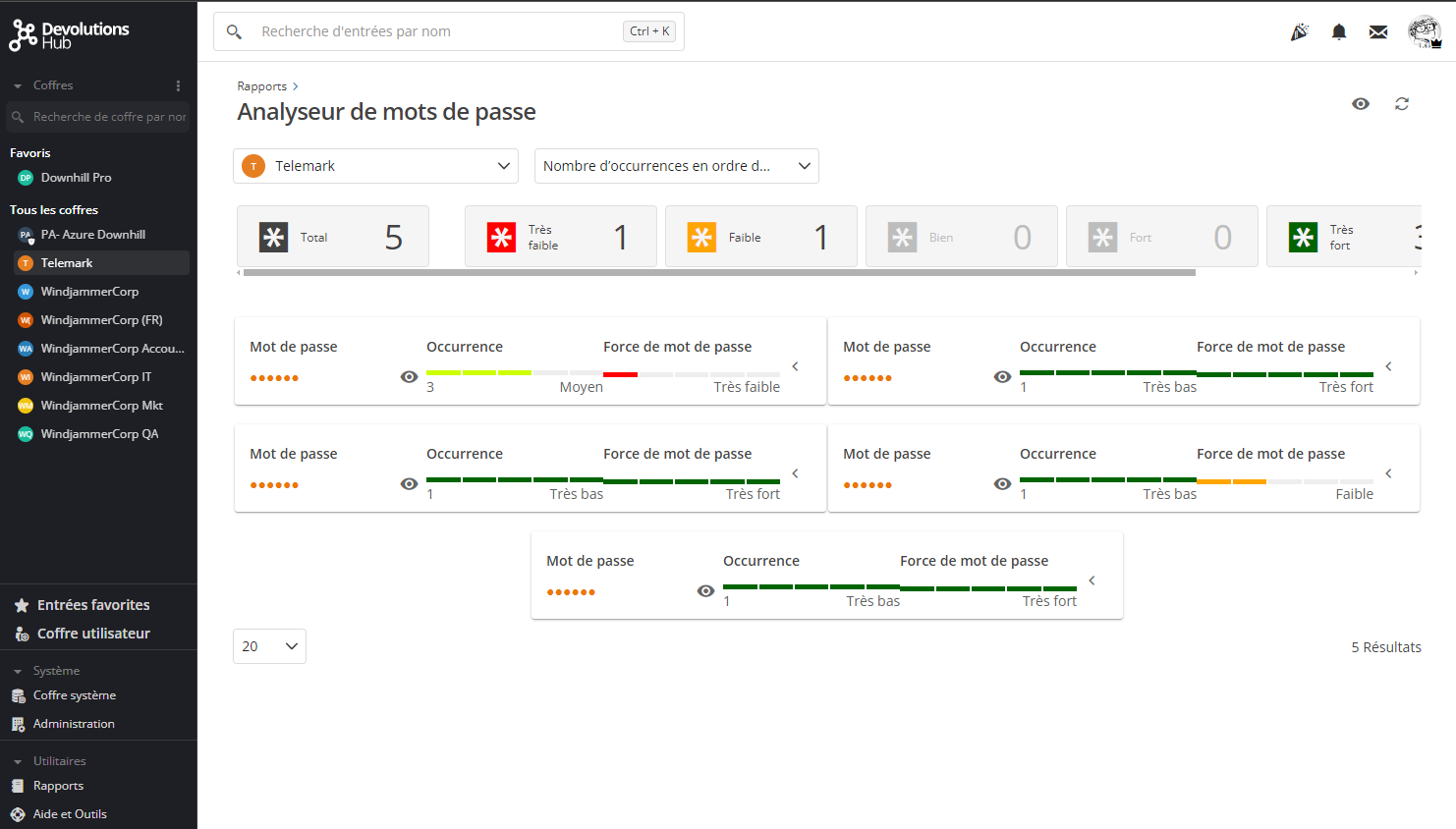Click the refresh report icon
The image size is (1456, 829).
1402,103
